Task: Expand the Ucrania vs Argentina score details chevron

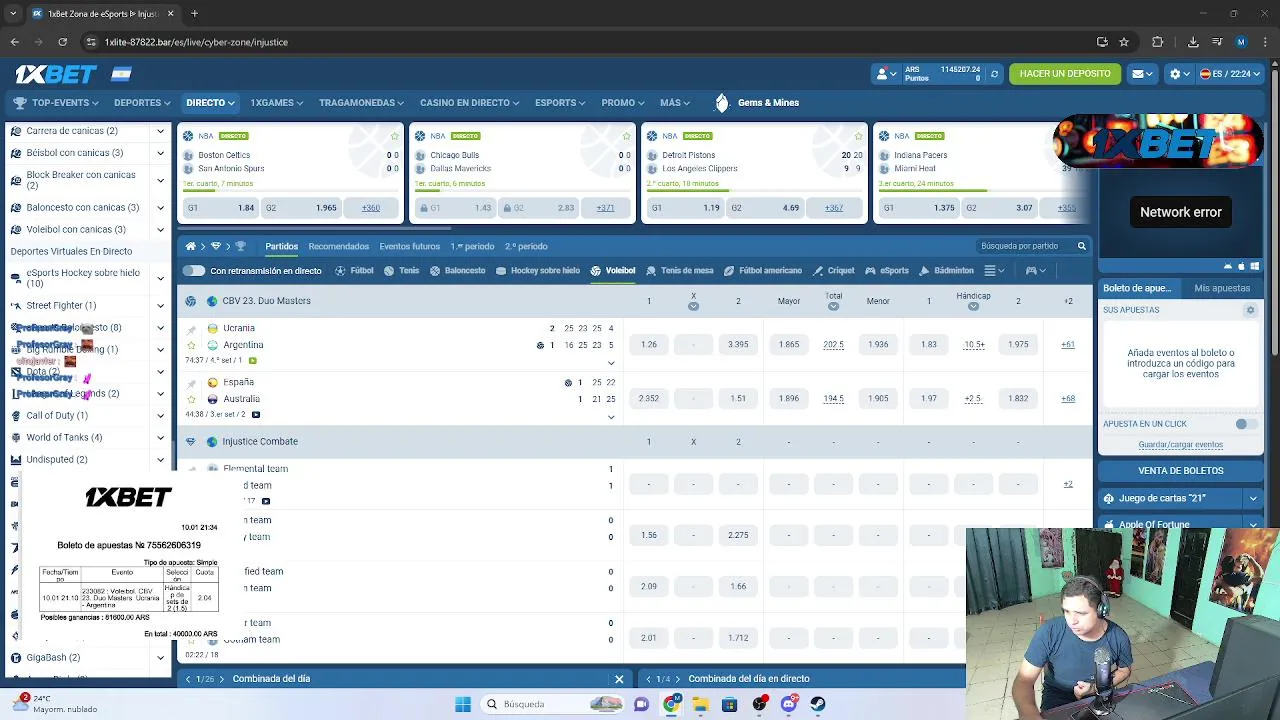Action: (611, 363)
